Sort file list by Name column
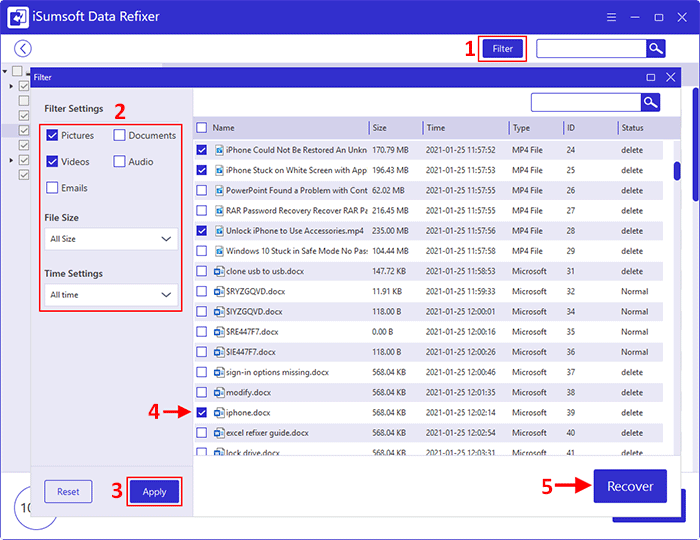The width and height of the screenshot is (700, 540). click(223, 128)
